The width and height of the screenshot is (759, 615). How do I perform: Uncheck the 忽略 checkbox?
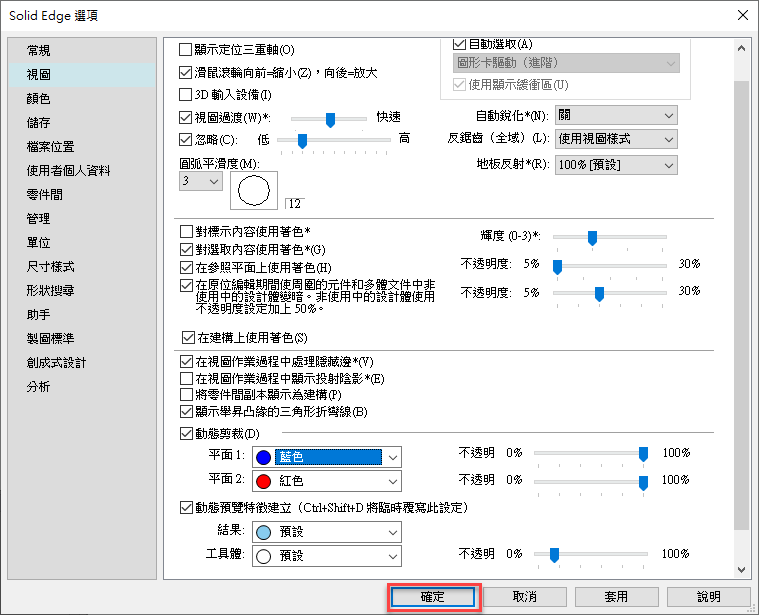[x=185, y=139]
